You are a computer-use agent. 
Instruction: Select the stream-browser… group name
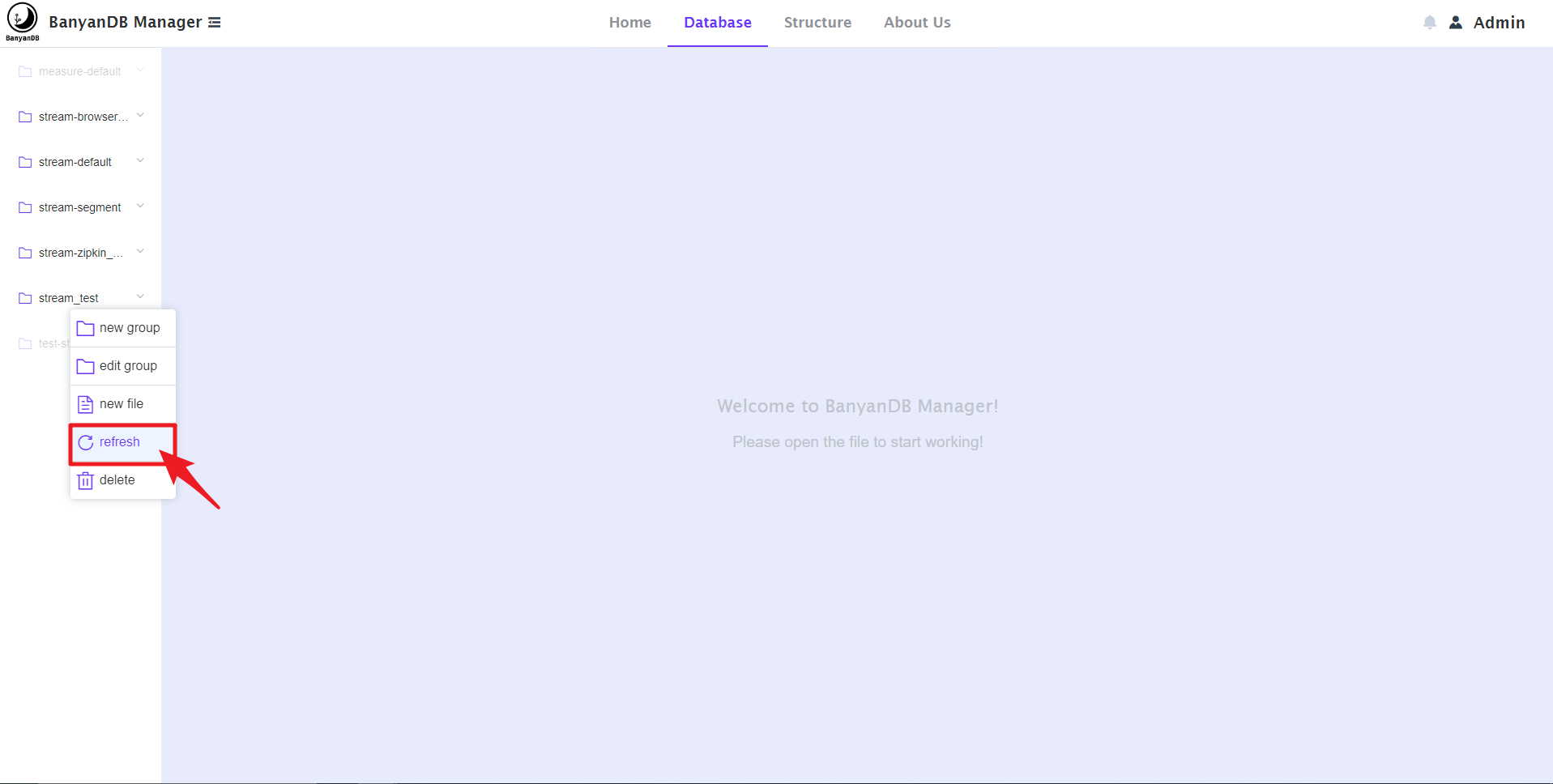pos(83,117)
